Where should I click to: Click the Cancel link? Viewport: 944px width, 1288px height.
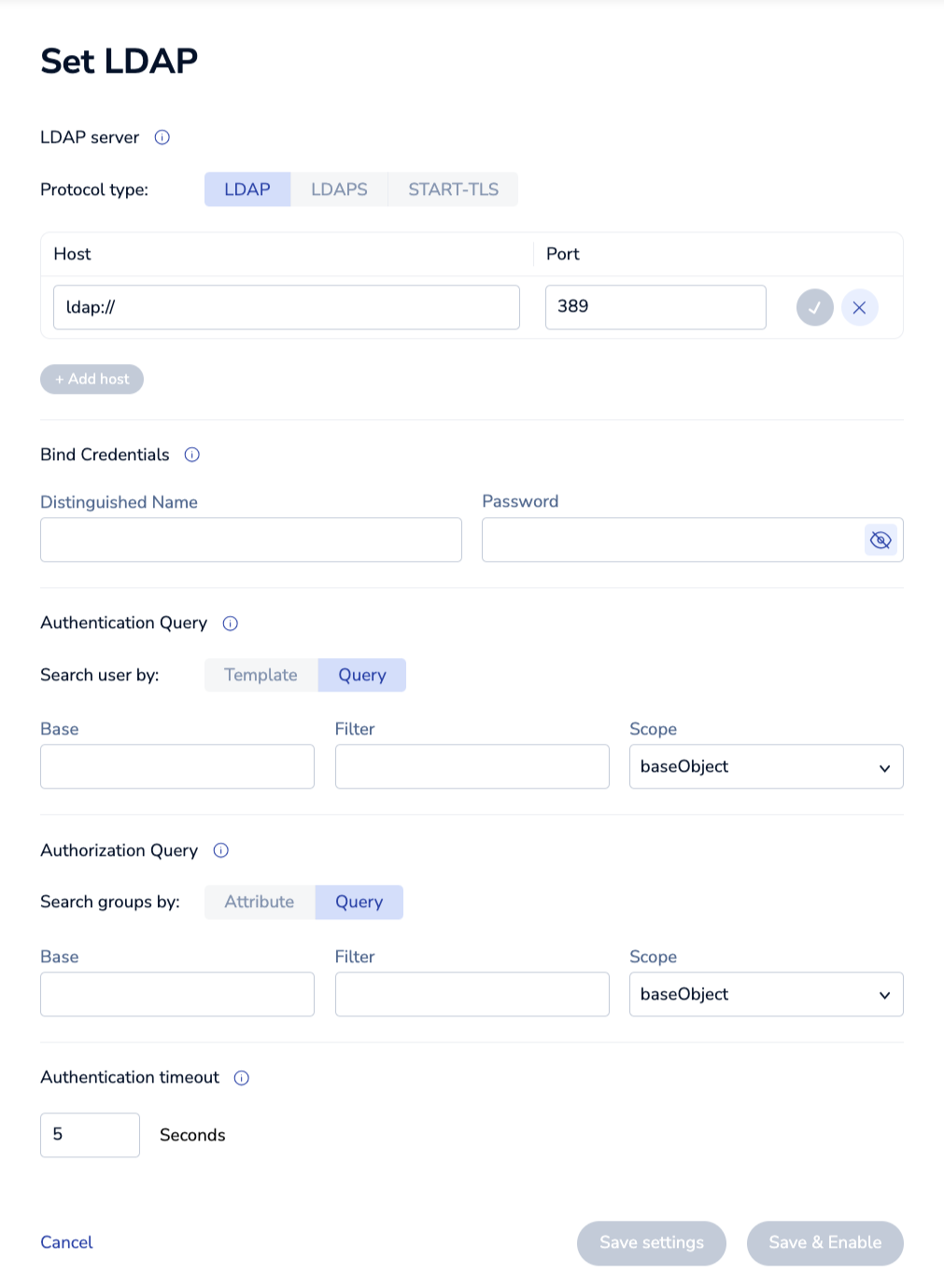click(x=66, y=1242)
